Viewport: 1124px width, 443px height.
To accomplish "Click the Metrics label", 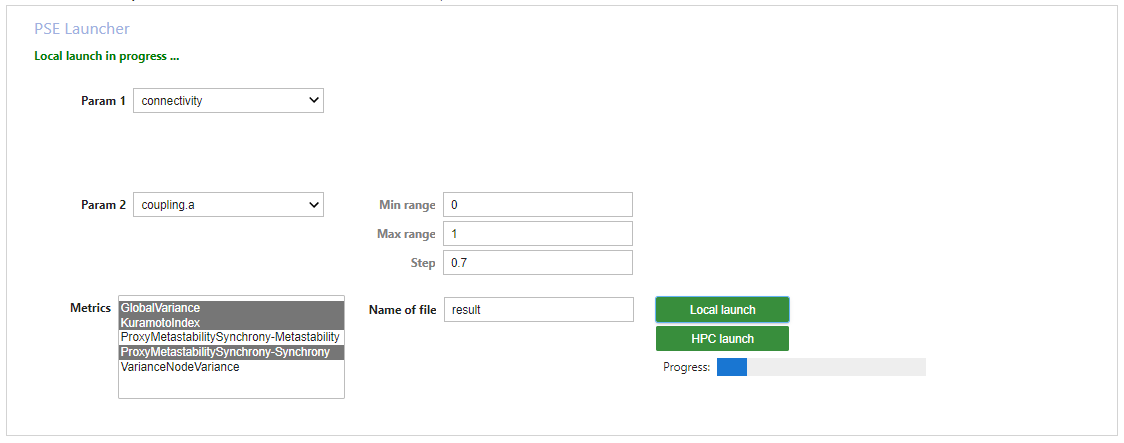I will (90, 308).
